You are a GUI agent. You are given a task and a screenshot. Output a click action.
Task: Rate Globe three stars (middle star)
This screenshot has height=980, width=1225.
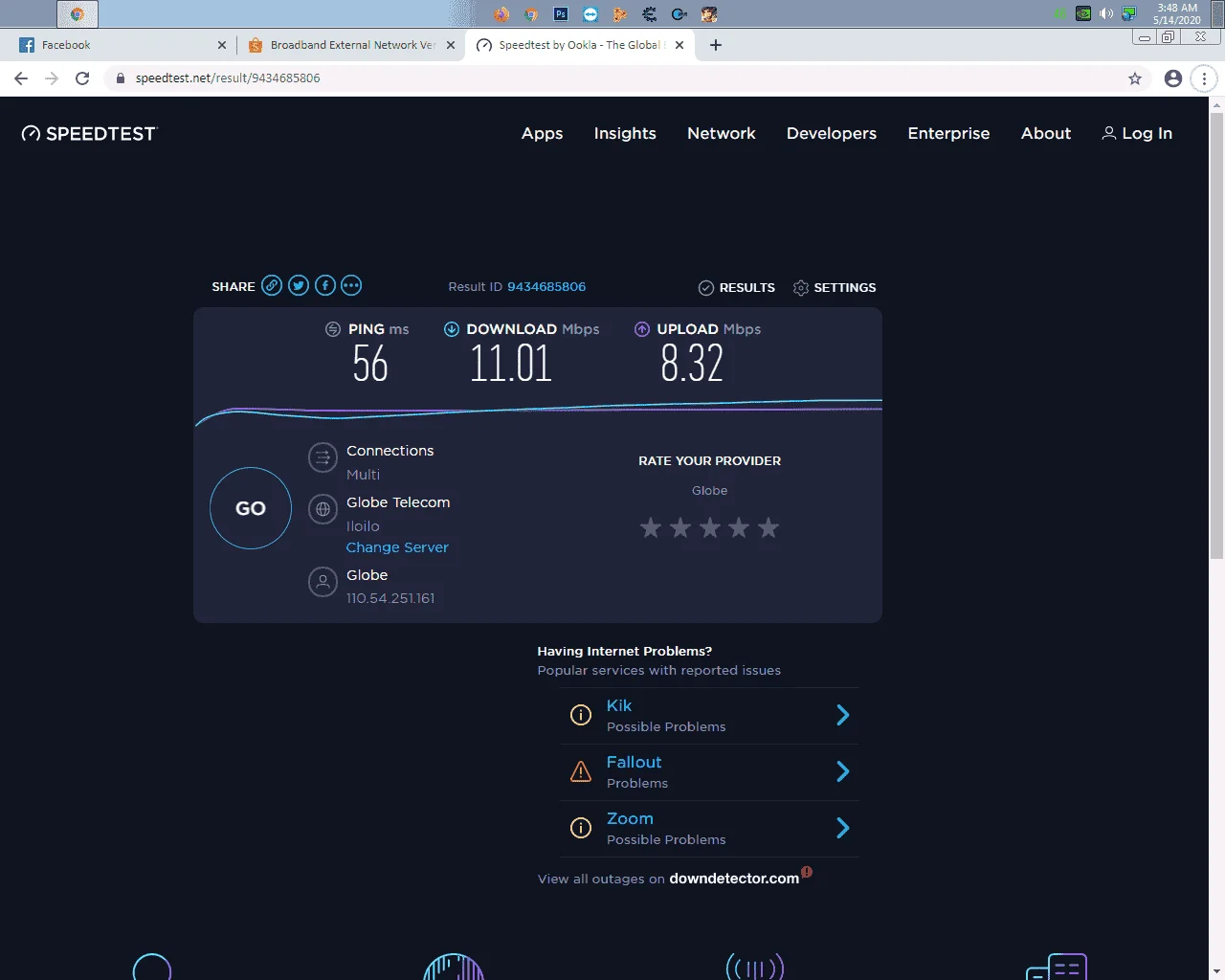point(709,527)
